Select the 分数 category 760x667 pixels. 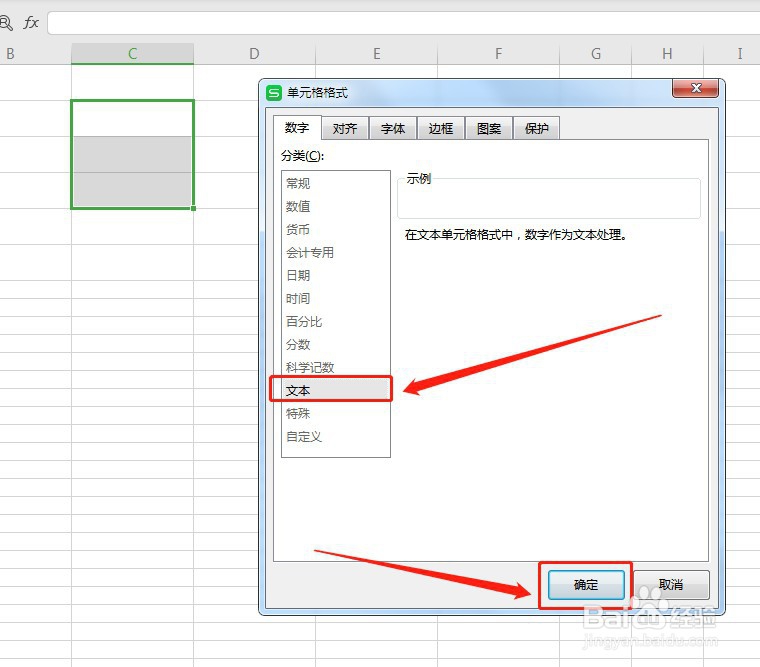pyautogui.click(x=336, y=345)
